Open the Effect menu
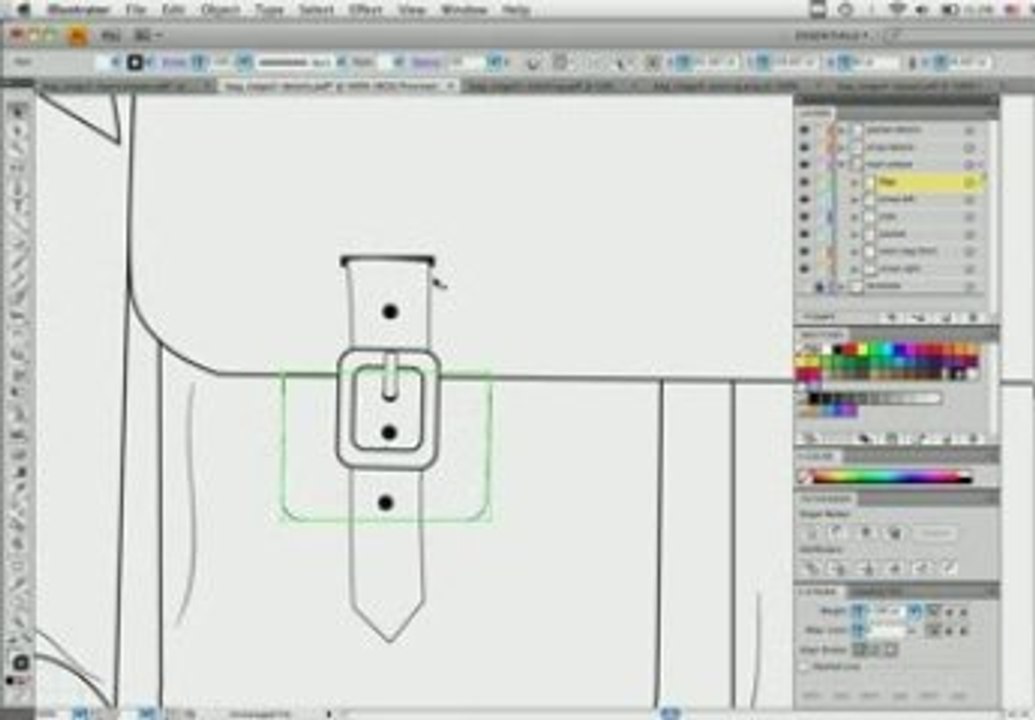Viewport: 1035px width, 720px height. point(365,9)
